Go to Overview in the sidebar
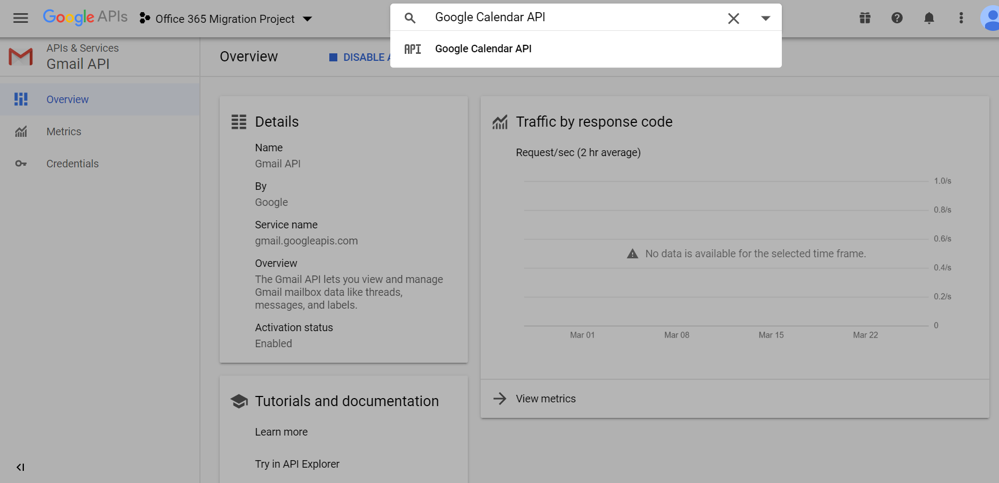The width and height of the screenshot is (999, 483). pos(67,100)
